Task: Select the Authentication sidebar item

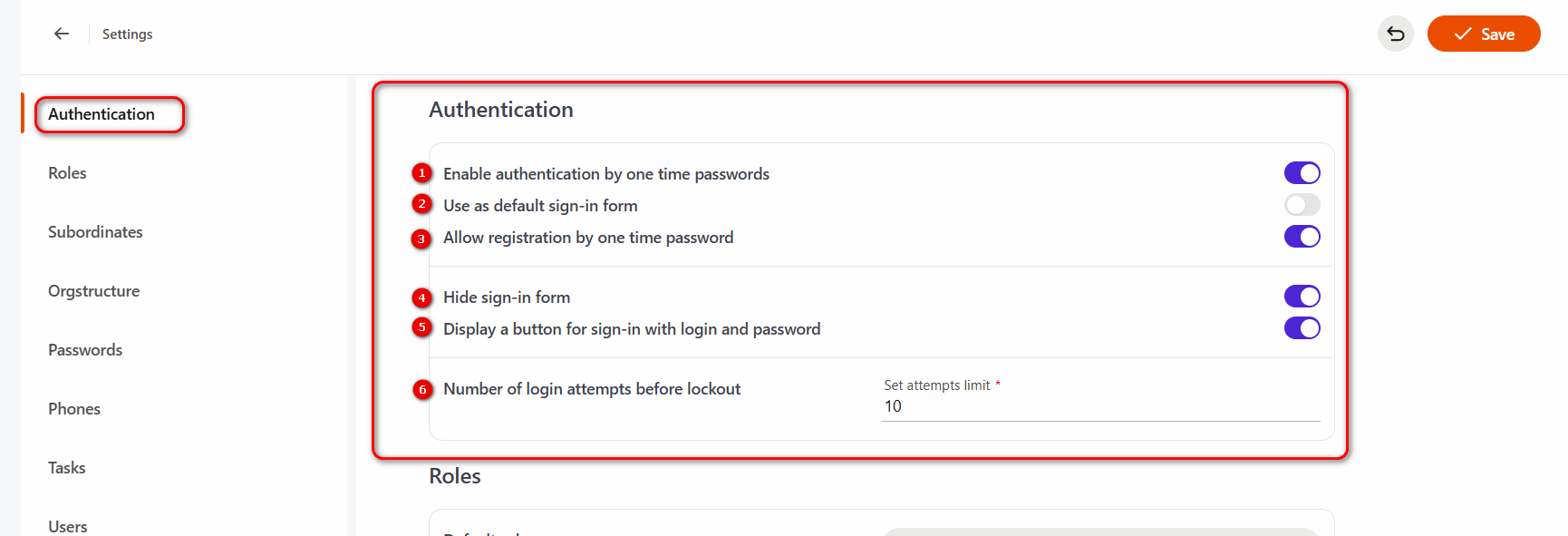Action: pyautogui.click(x=102, y=114)
